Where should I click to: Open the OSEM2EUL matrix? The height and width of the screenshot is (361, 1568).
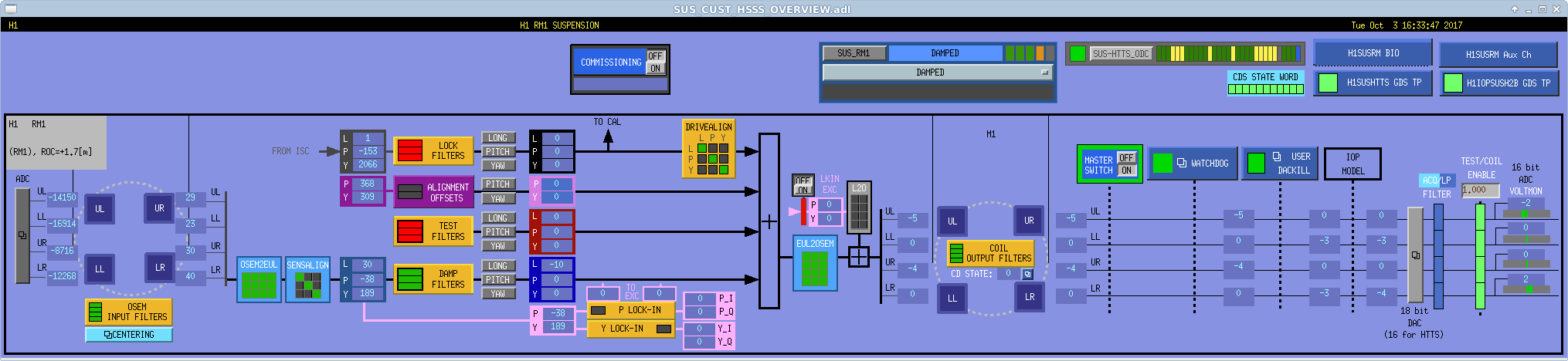(x=259, y=279)
